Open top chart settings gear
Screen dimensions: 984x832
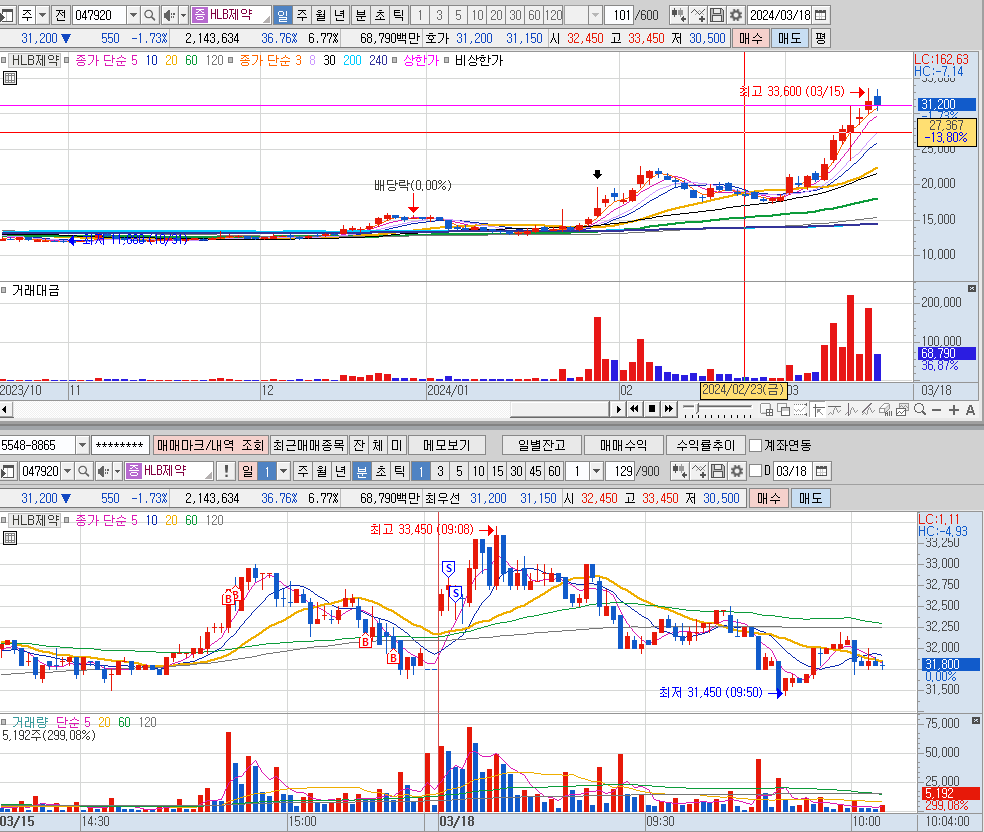click(x=735, y=15)
